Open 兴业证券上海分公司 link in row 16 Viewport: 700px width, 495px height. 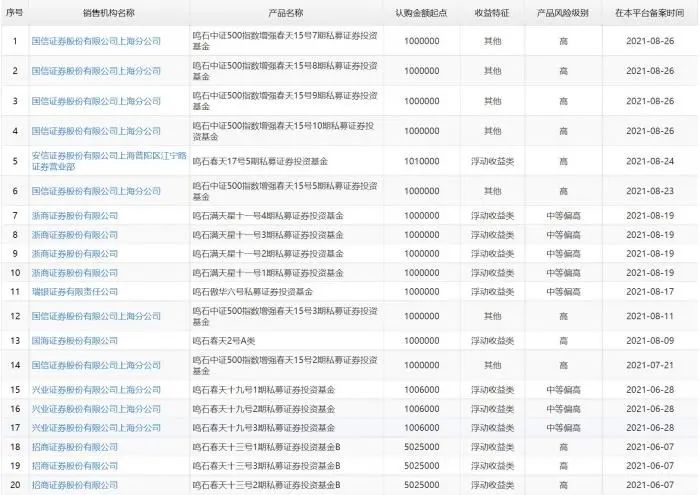[96, 409]
